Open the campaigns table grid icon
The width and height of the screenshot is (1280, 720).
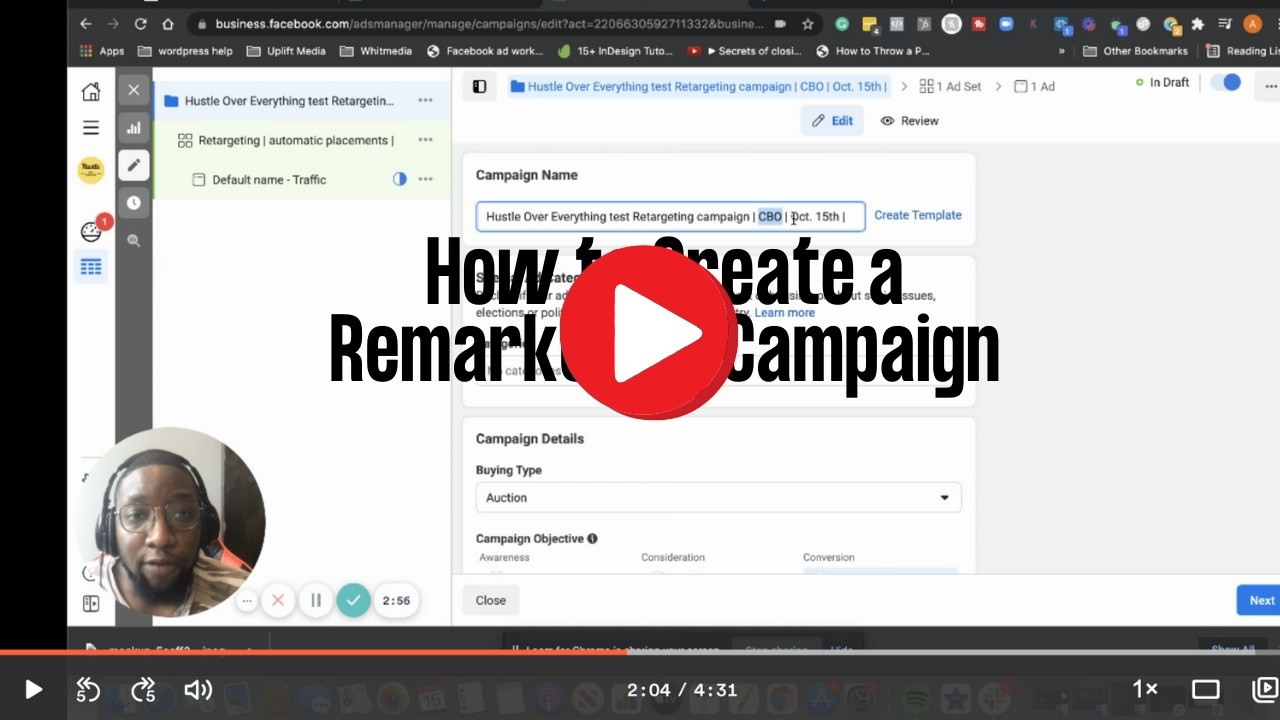coord(91,267)
